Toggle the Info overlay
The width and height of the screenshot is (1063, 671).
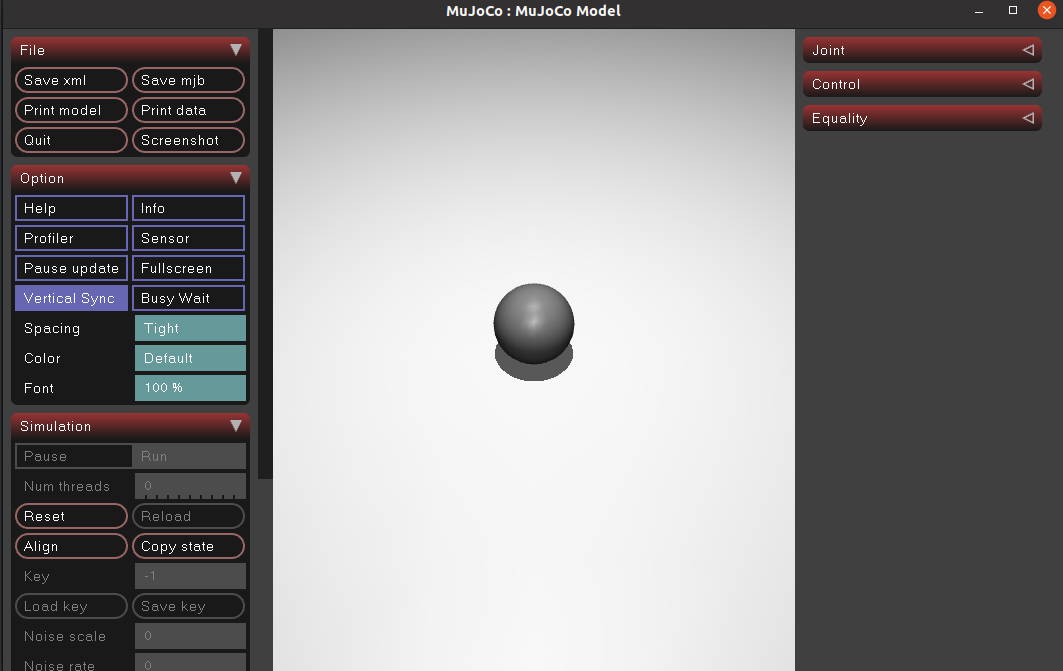188,208
